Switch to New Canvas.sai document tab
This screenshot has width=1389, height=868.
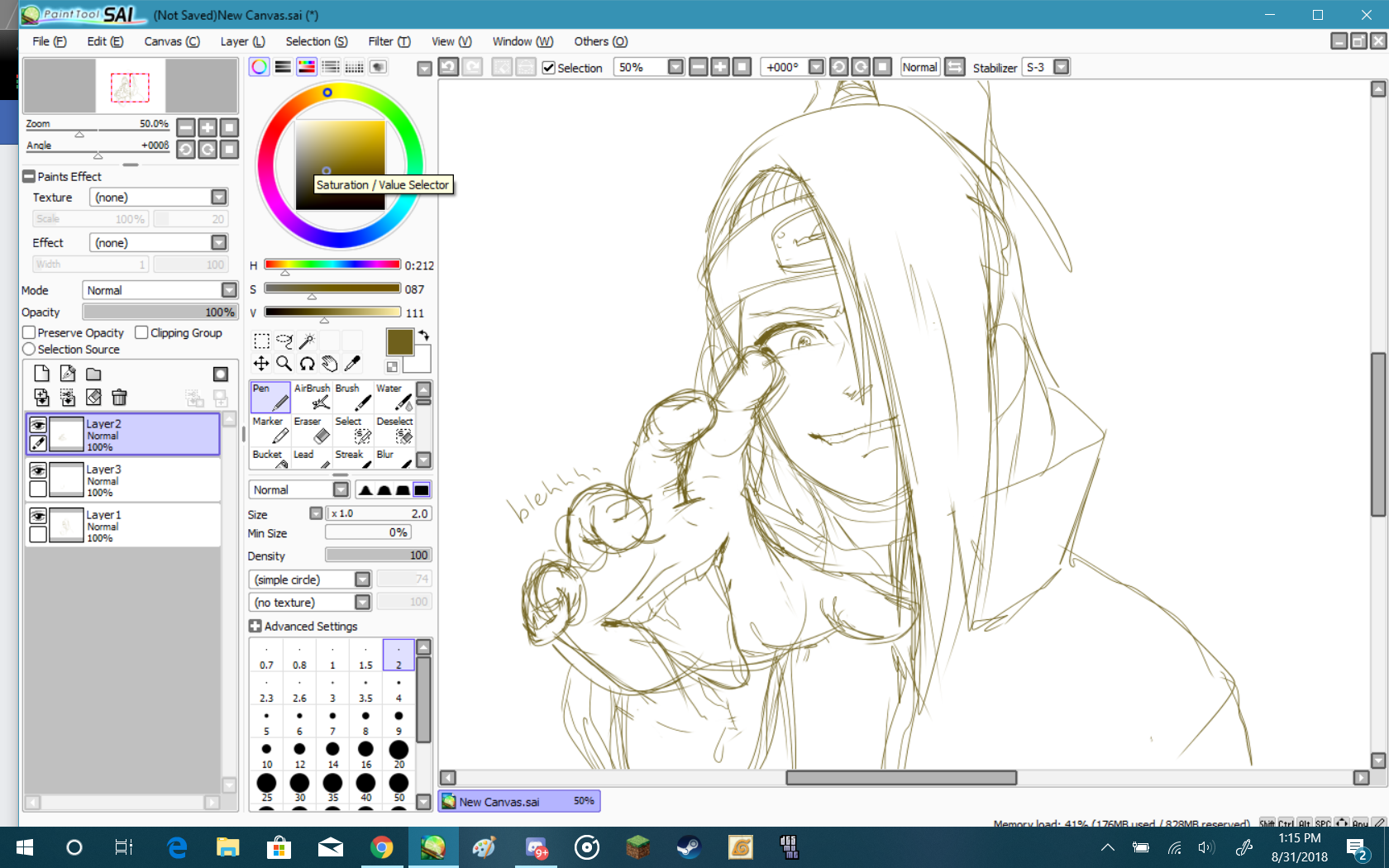(x=519, y=801)
